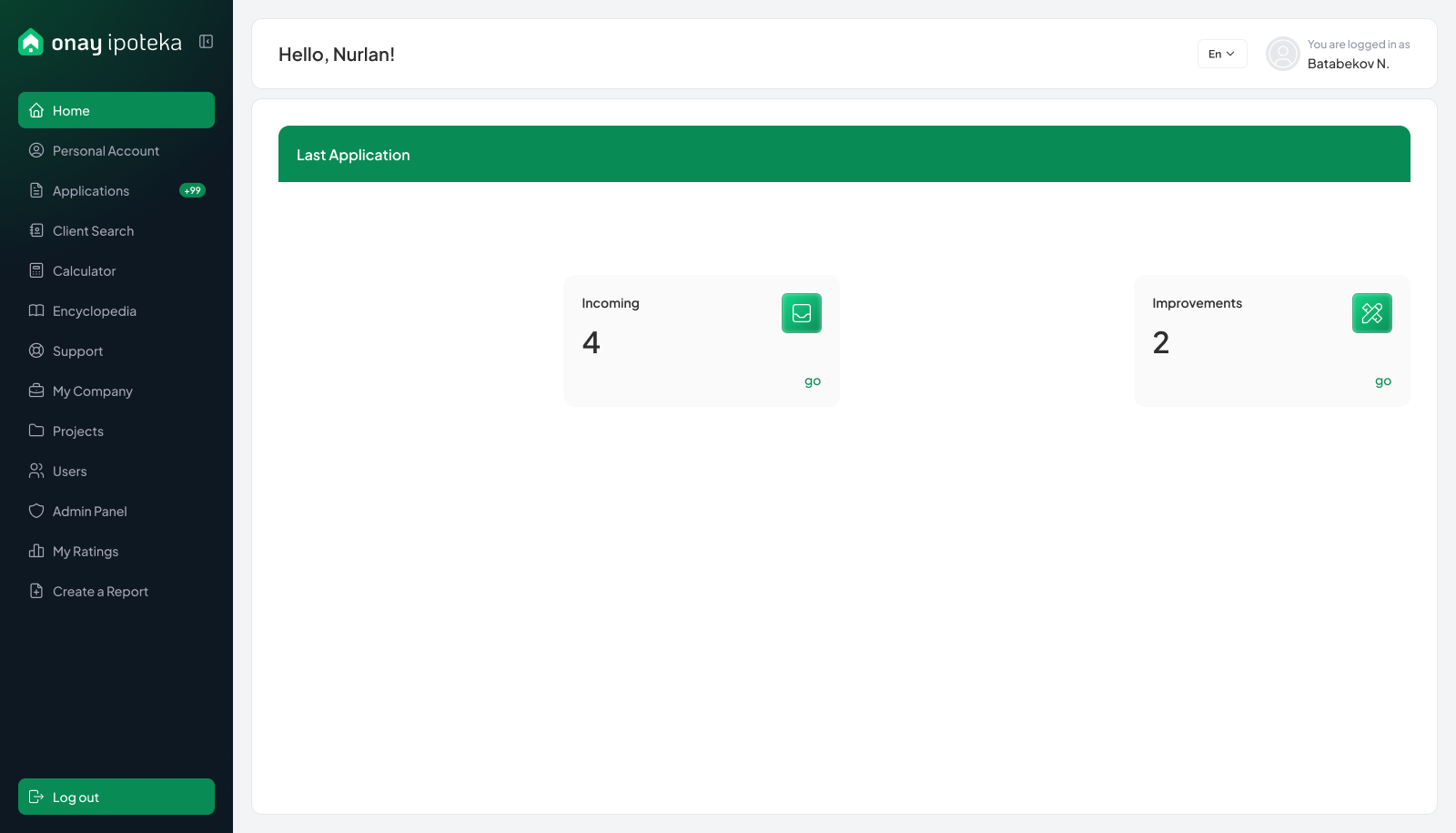This screenshot has width=1456, height=833.
Task: Click go link on Incoming card
Action: tap(812, 381)
